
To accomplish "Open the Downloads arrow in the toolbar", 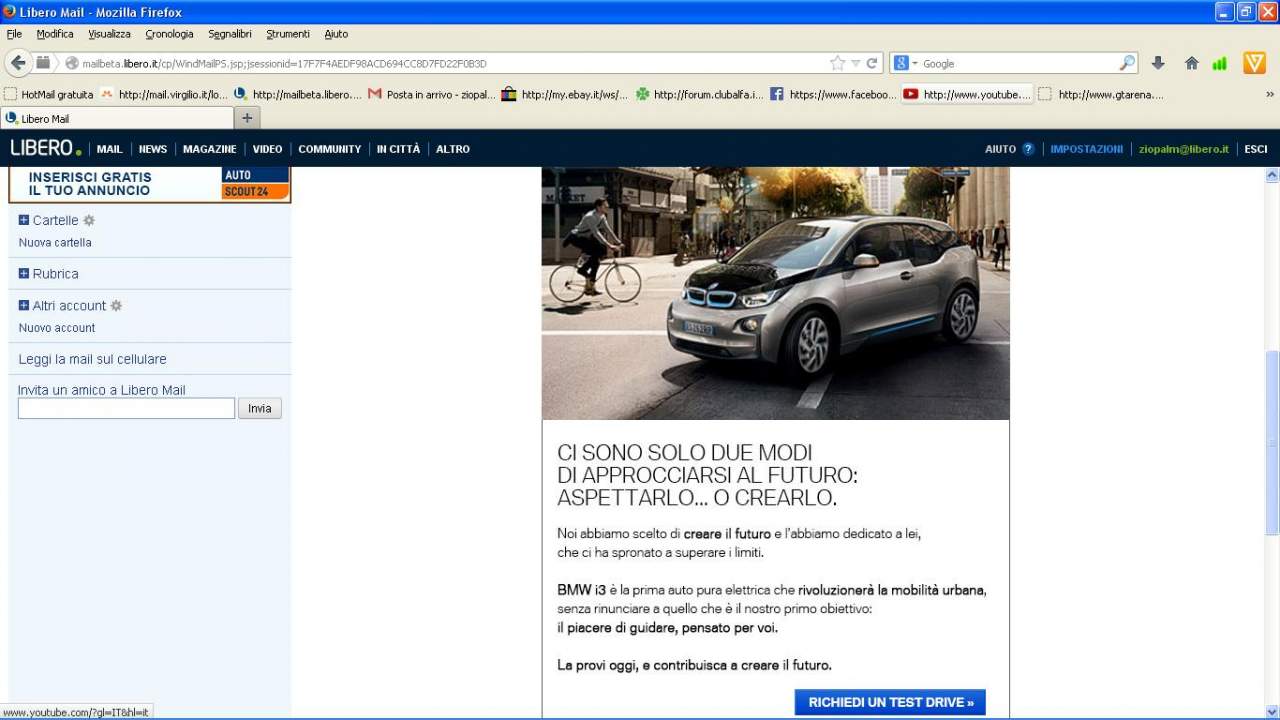I will click(1158, 63).
